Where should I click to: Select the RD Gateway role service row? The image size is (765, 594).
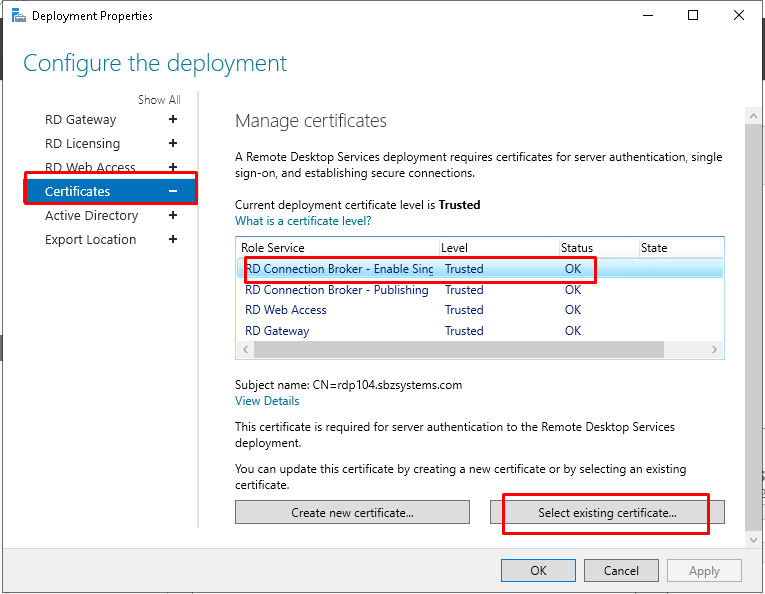pyautogui.click(x=277, y=331)
